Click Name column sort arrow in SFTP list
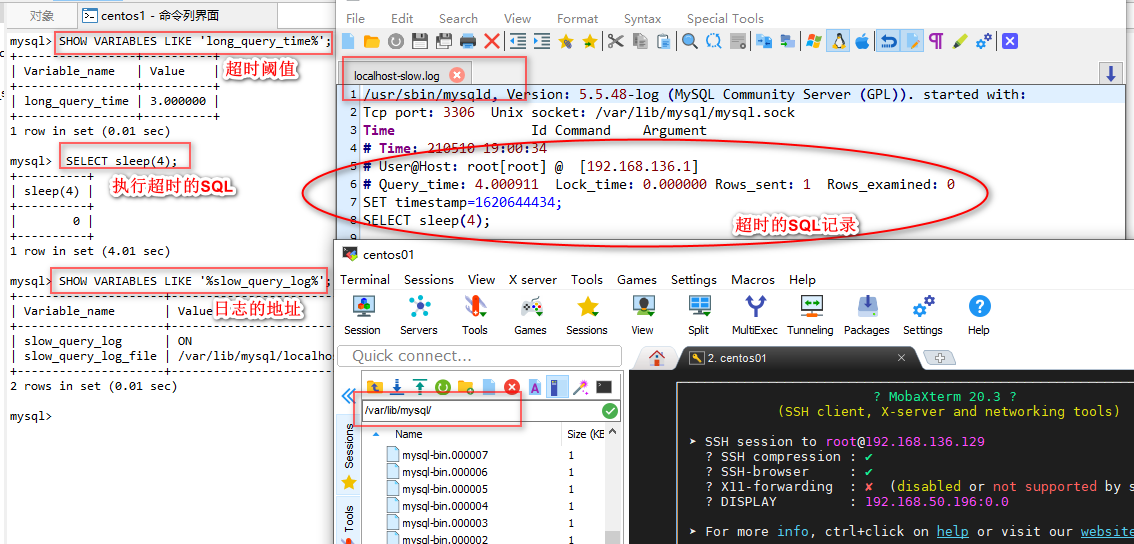 pos(375,435)
